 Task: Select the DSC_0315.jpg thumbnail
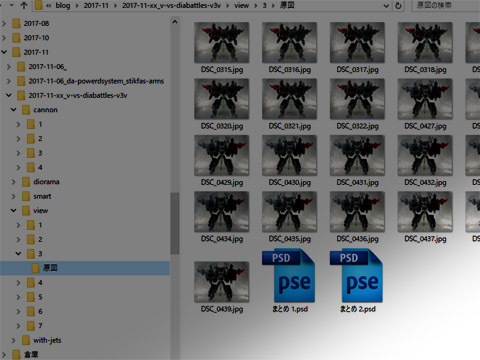(x=222, y=42)
